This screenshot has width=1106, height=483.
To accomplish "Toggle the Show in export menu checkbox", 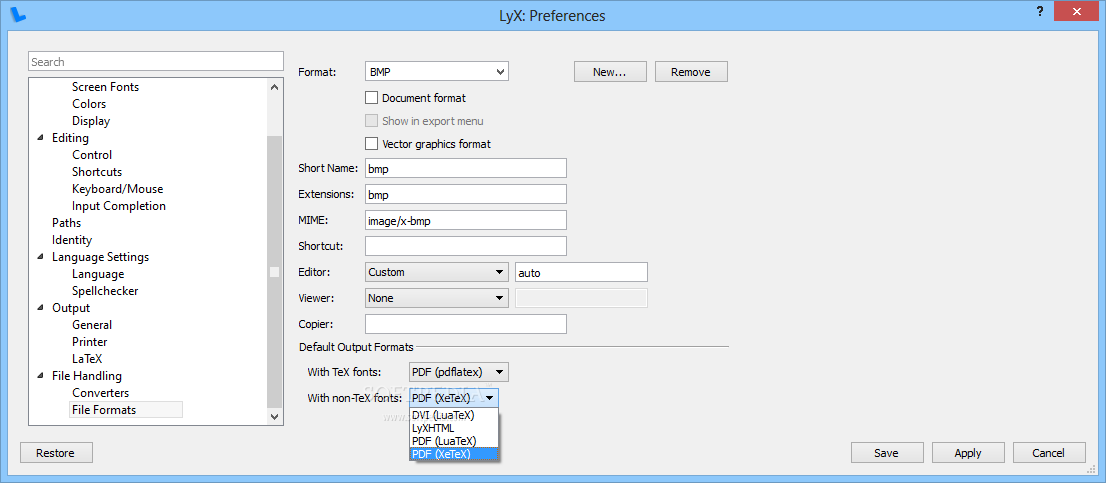I will 372,121.
